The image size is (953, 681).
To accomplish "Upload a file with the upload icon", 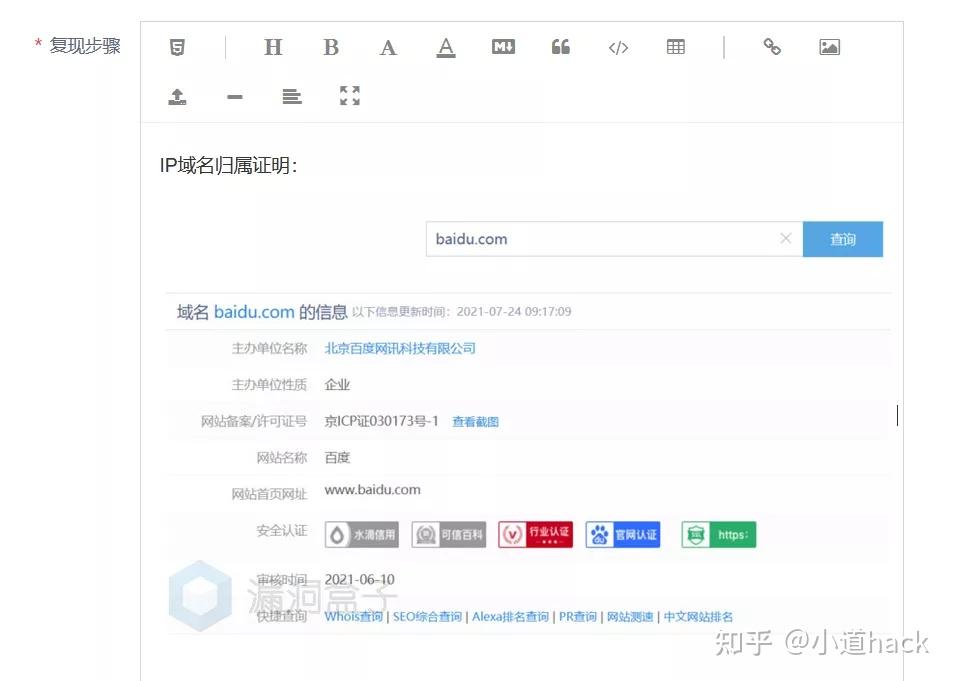I will coord(176,96).
